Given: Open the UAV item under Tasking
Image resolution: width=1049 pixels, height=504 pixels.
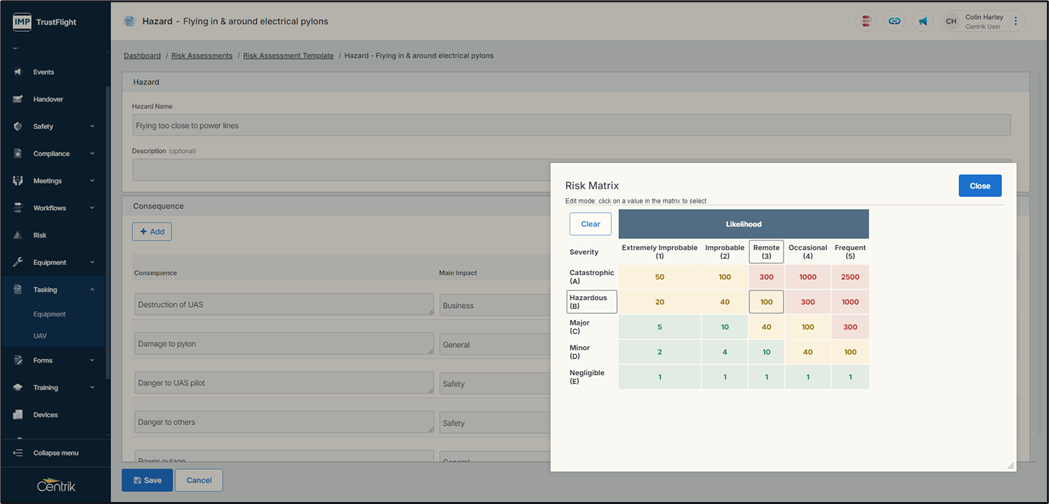Looking at the screenshot, I should tap(40, 336).
